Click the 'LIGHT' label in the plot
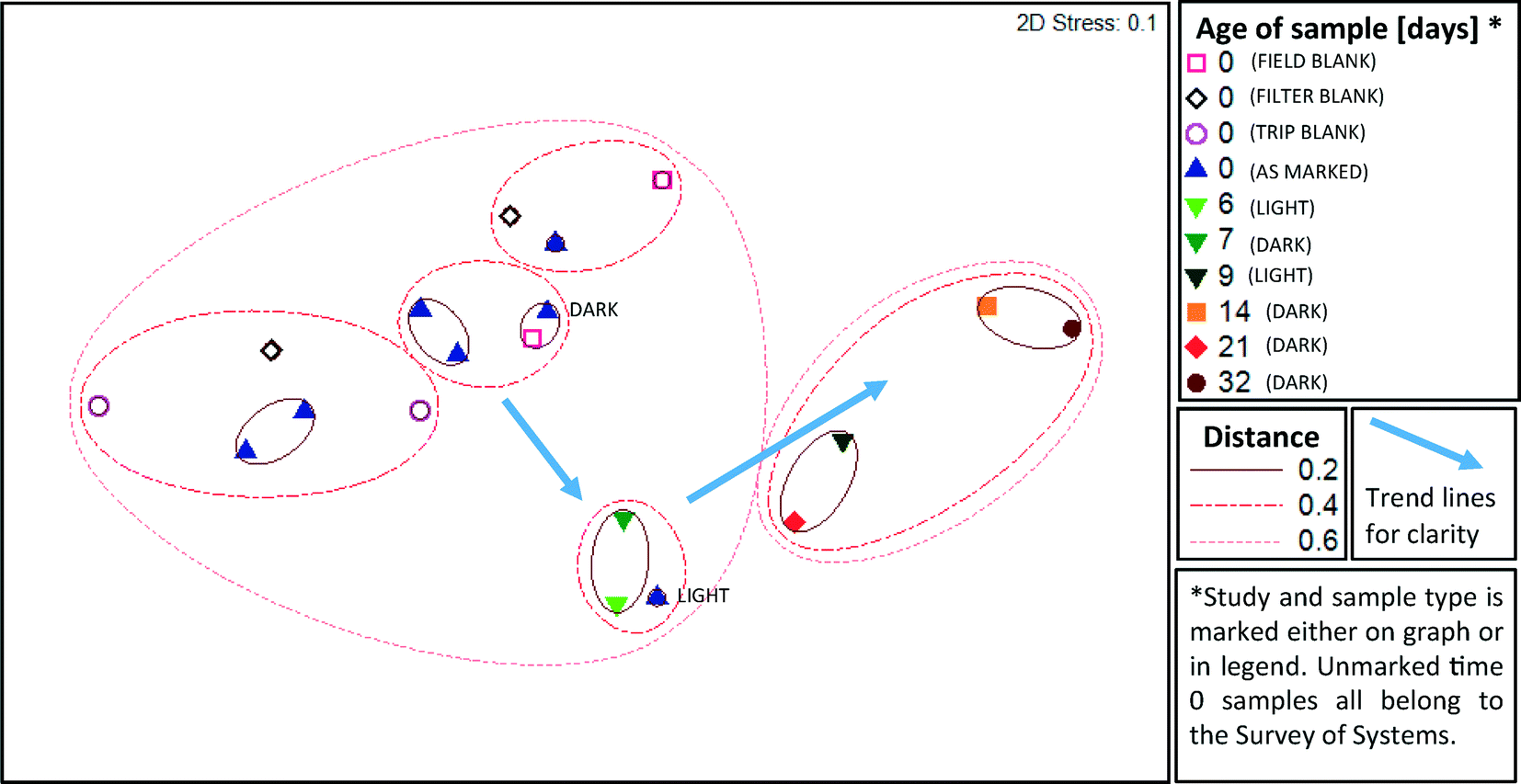The width and height of the screenshot is (1521, 784). (x=703, y=596)
